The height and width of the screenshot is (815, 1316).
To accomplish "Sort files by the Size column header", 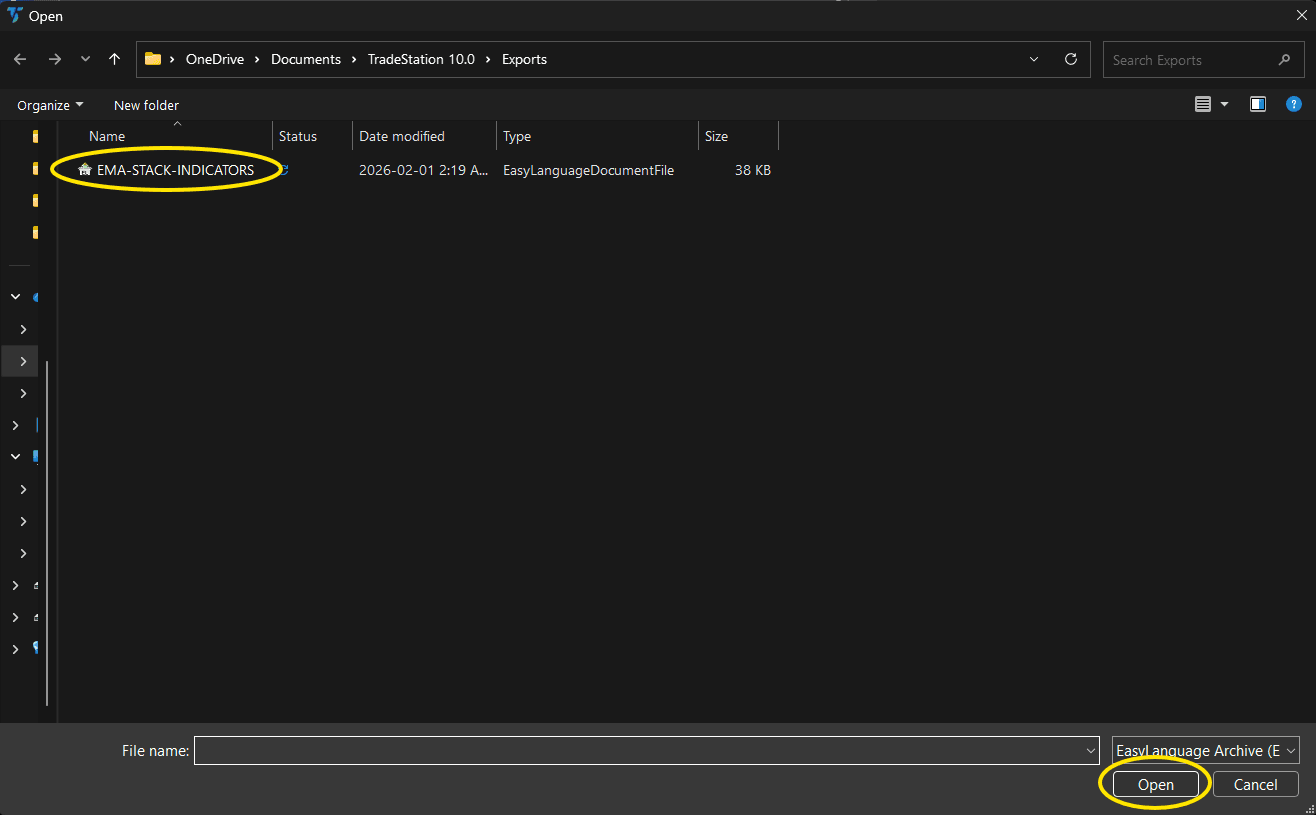I will (717, 136).
